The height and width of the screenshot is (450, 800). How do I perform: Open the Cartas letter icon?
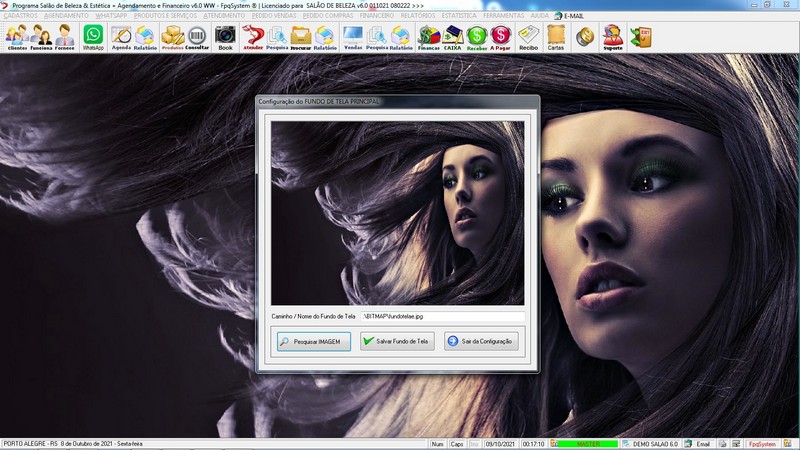[x=556, y=37]
